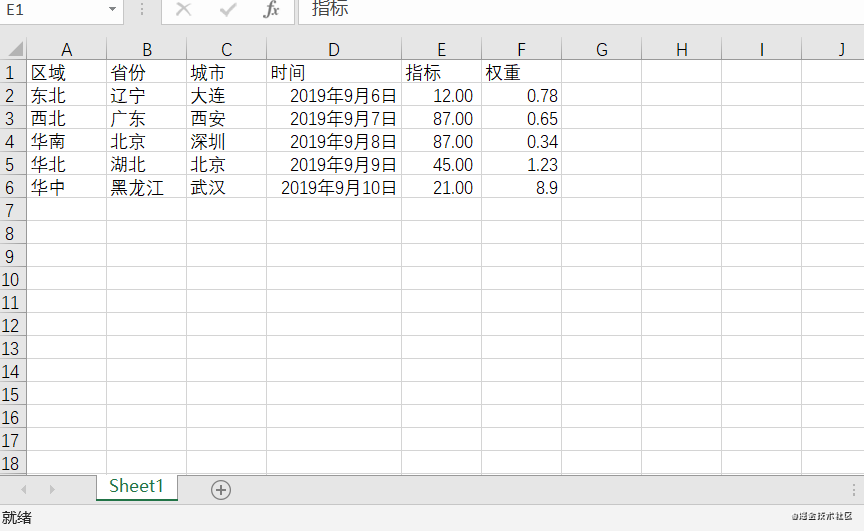Select the 城市 header cell
Viewport: 864px width, 531px height.
[226, 72]
